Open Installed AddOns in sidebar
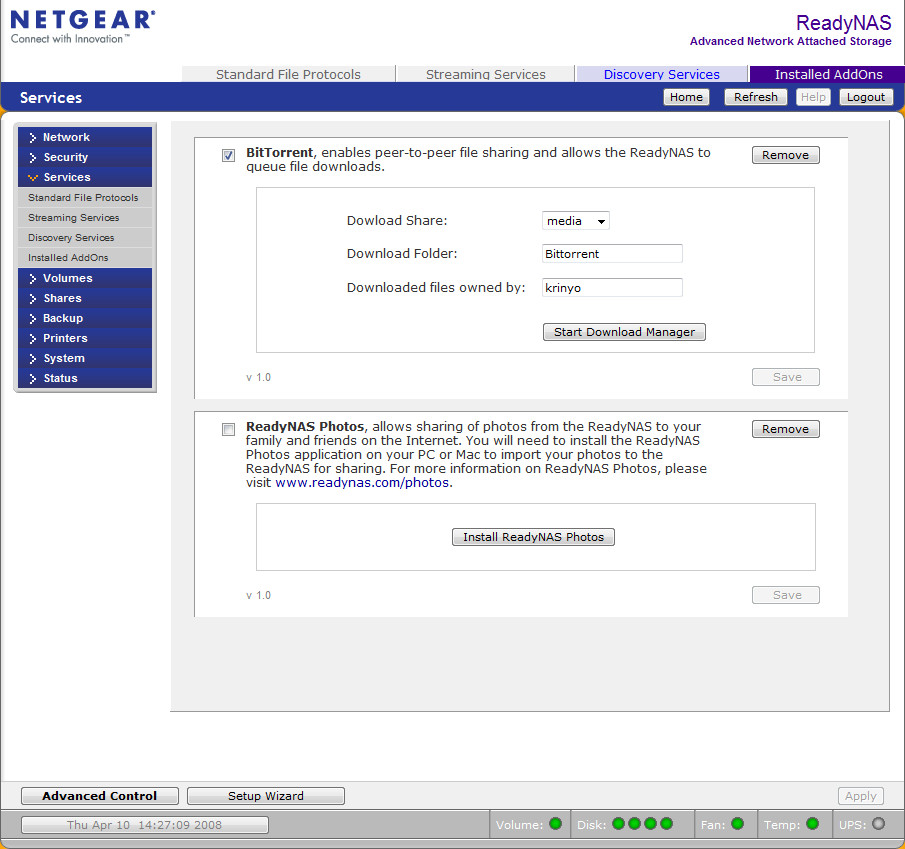 pos(85,257)
